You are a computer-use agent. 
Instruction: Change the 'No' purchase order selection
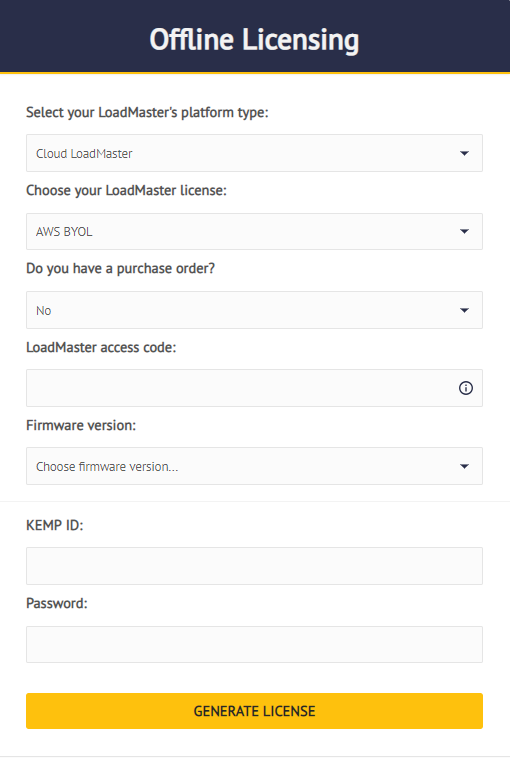(x=254, y=310)
